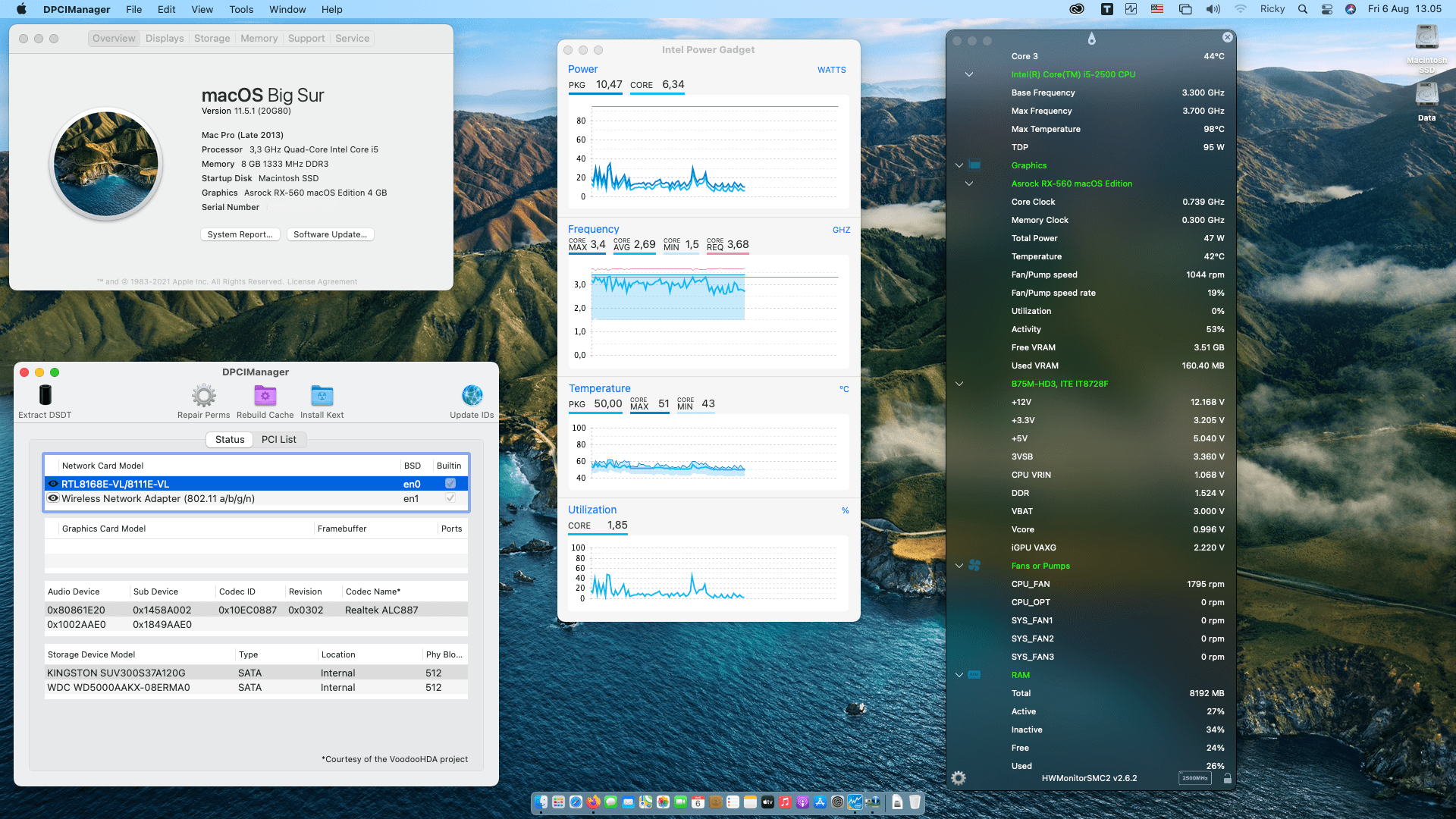Open the Help menu
Viewport: 1456px width, 819px height.
(331, 9)
